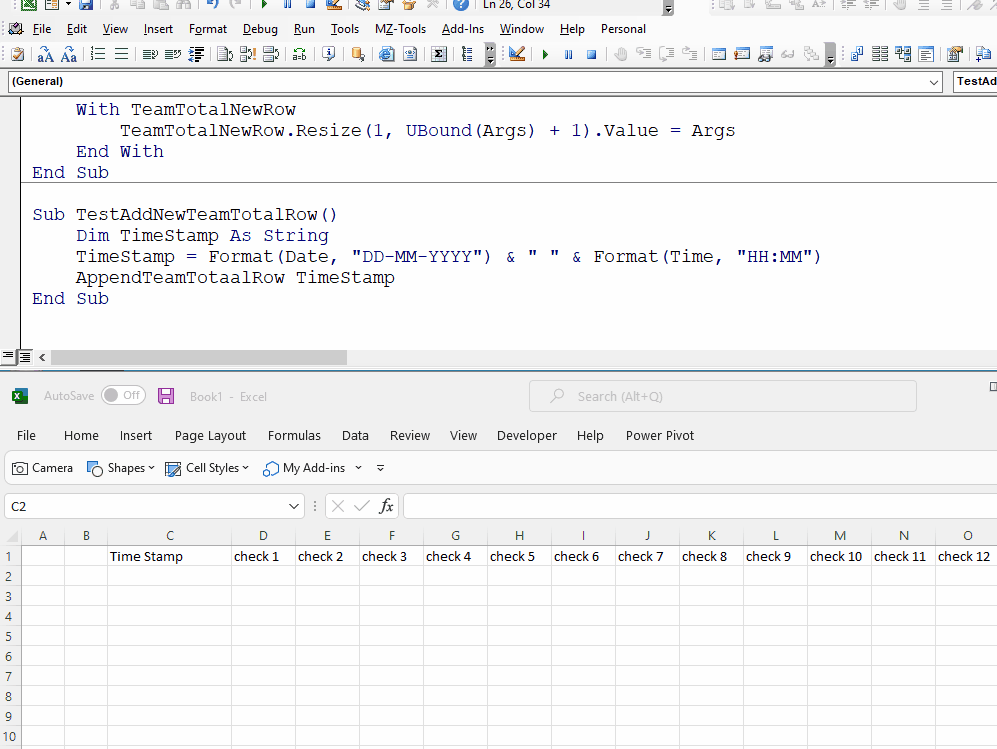Click the Sigma statistics icon
The width and height of the screenshot is (997, 749).
pos(438,55)
